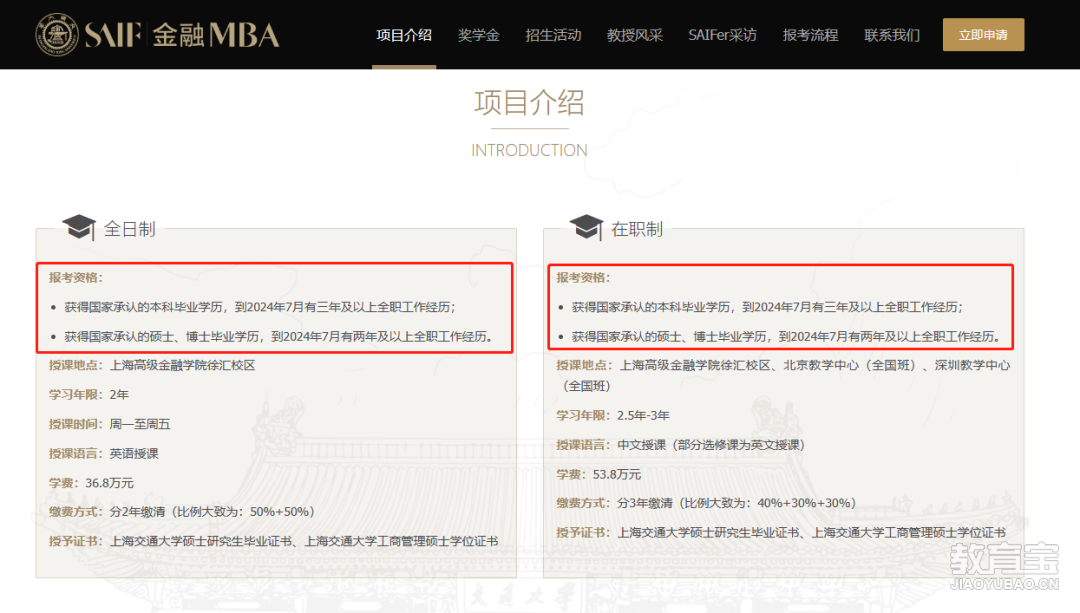Screen dimensions: 1080x613
Task: Click the 北京教学中心 location line in 在职制
Action: coord(783,375)
